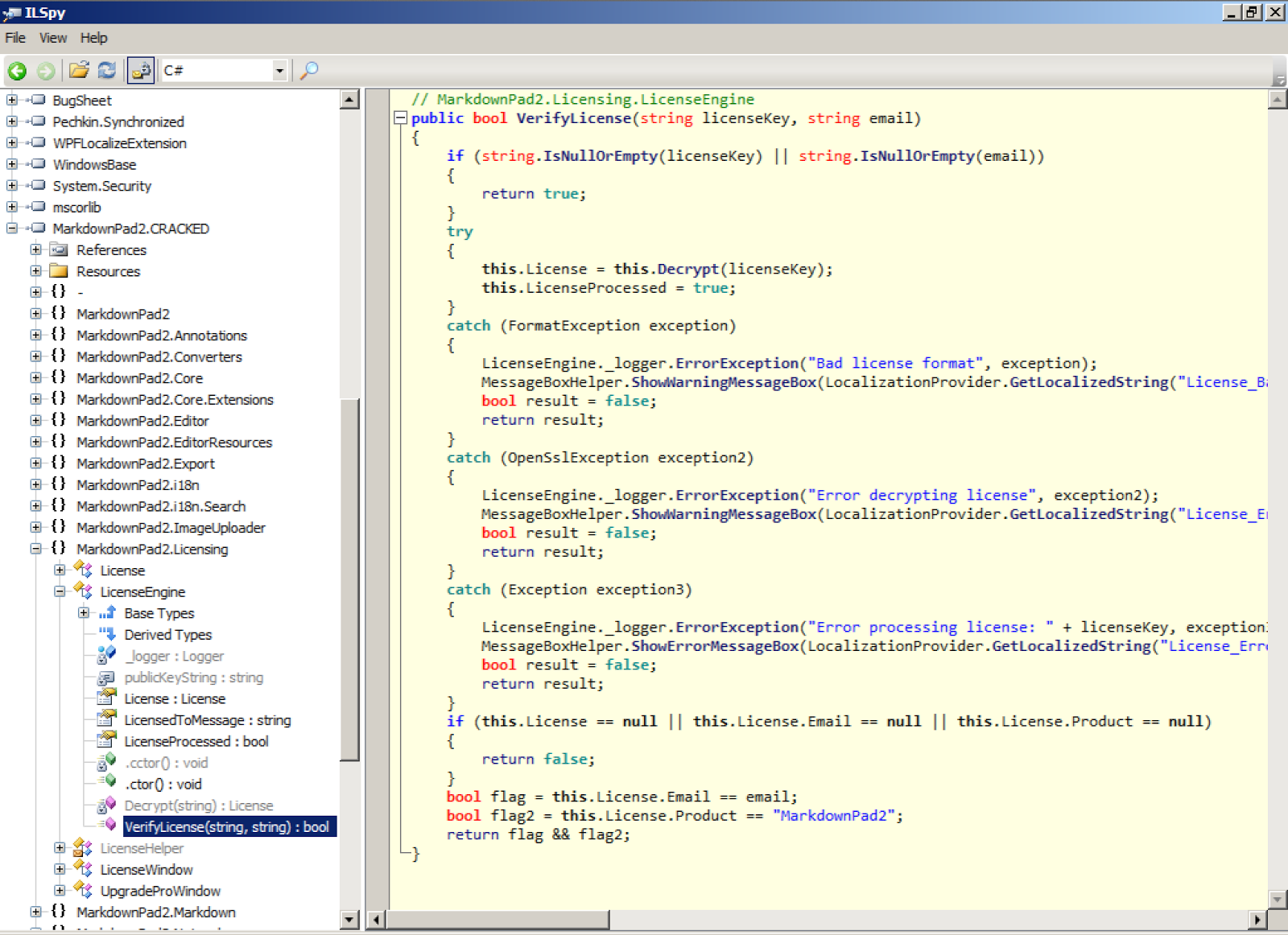
Task: Select the WindowsBase assembly
Action: click(x=94, y=164)
